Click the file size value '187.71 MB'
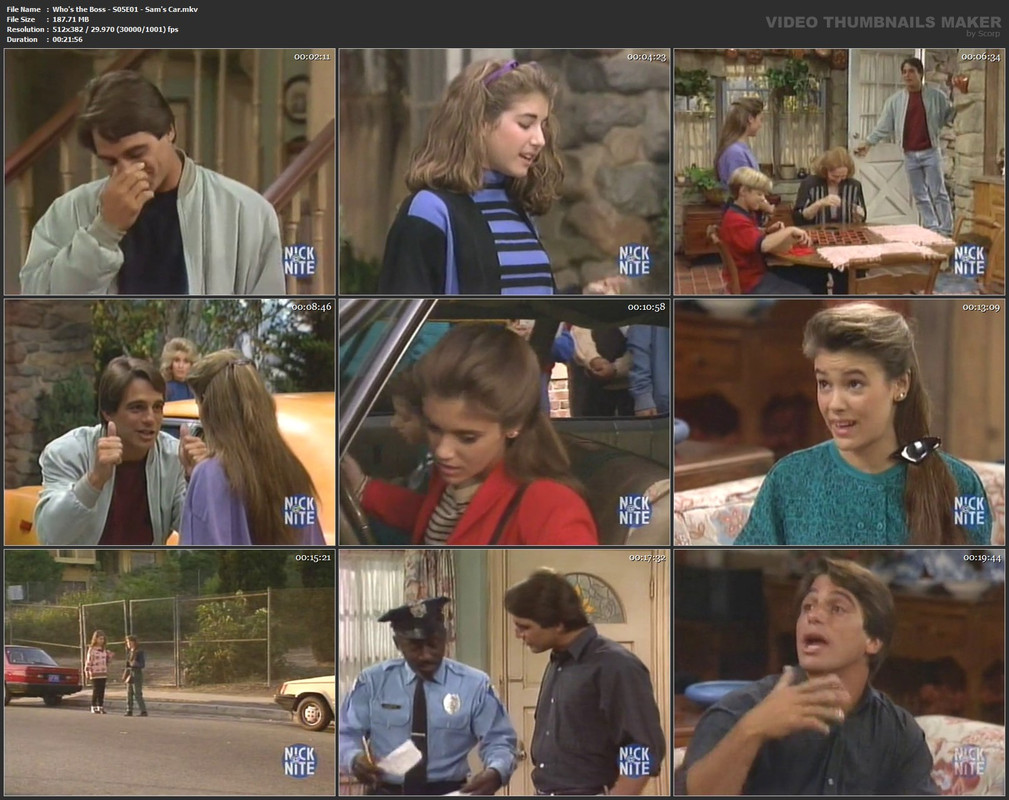 point(71,19)
